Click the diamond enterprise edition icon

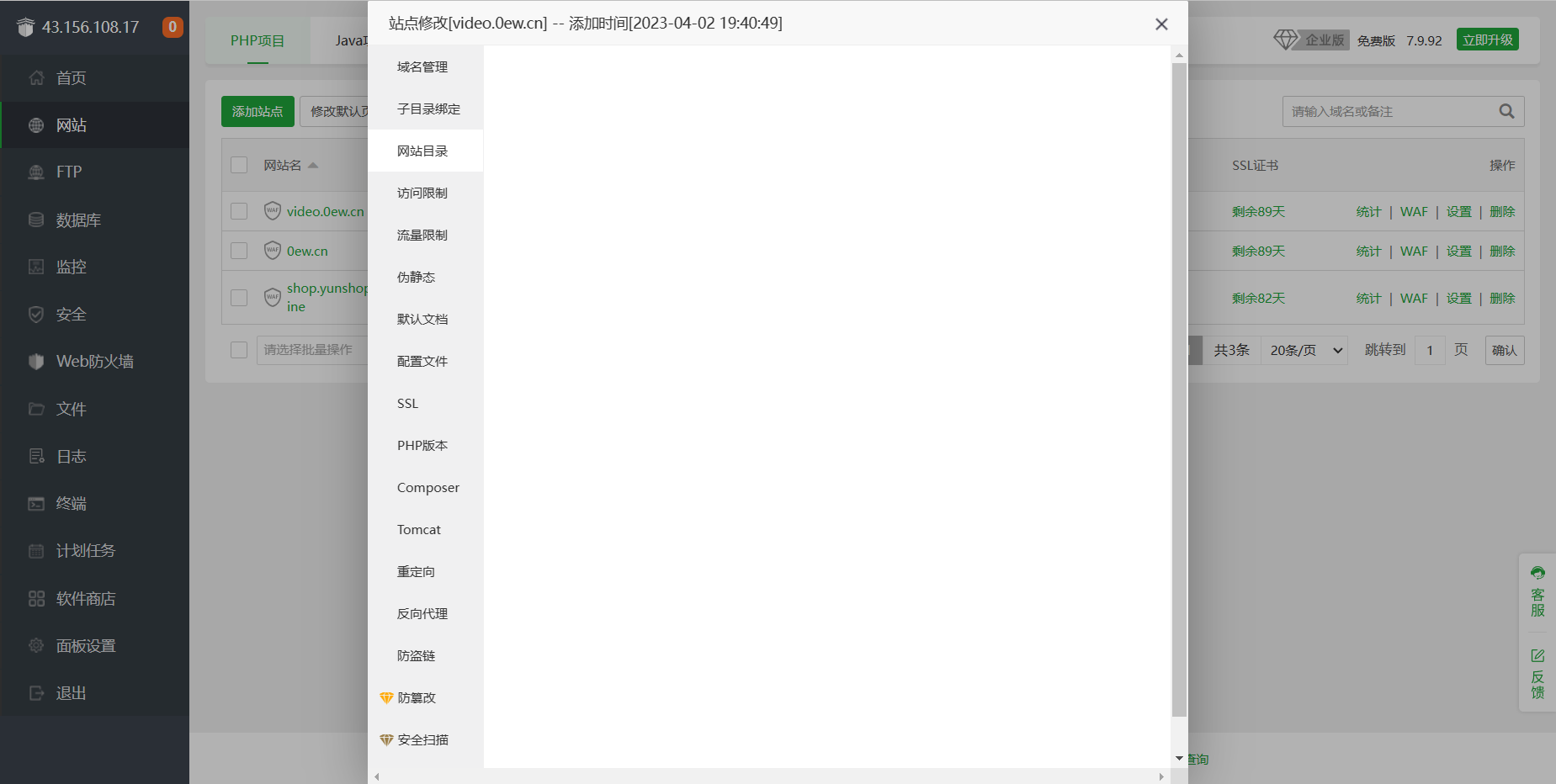pyautogui.click(x=1285, y=40)
